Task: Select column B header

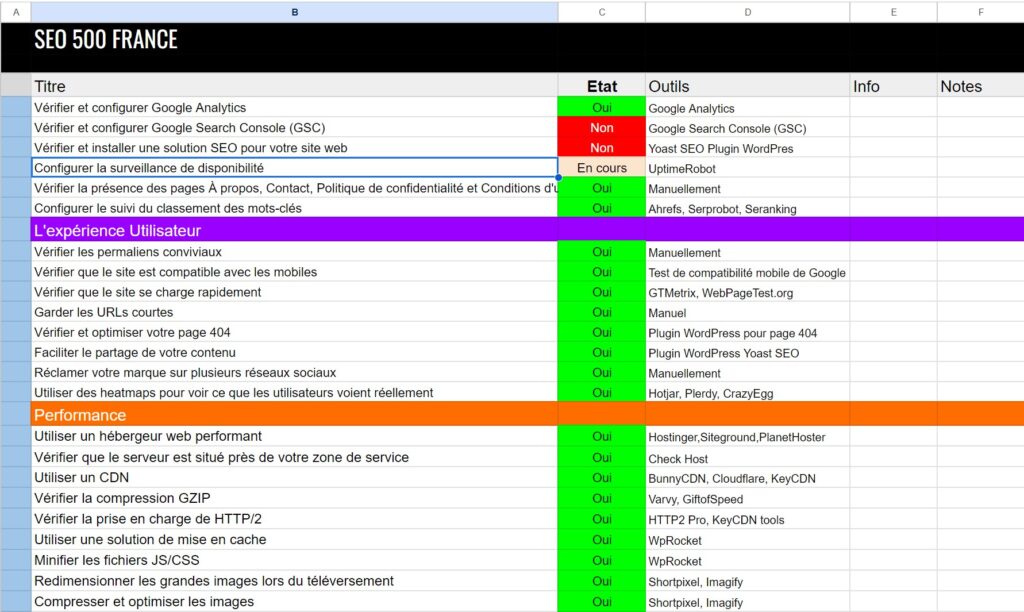Action: [295, 12]
